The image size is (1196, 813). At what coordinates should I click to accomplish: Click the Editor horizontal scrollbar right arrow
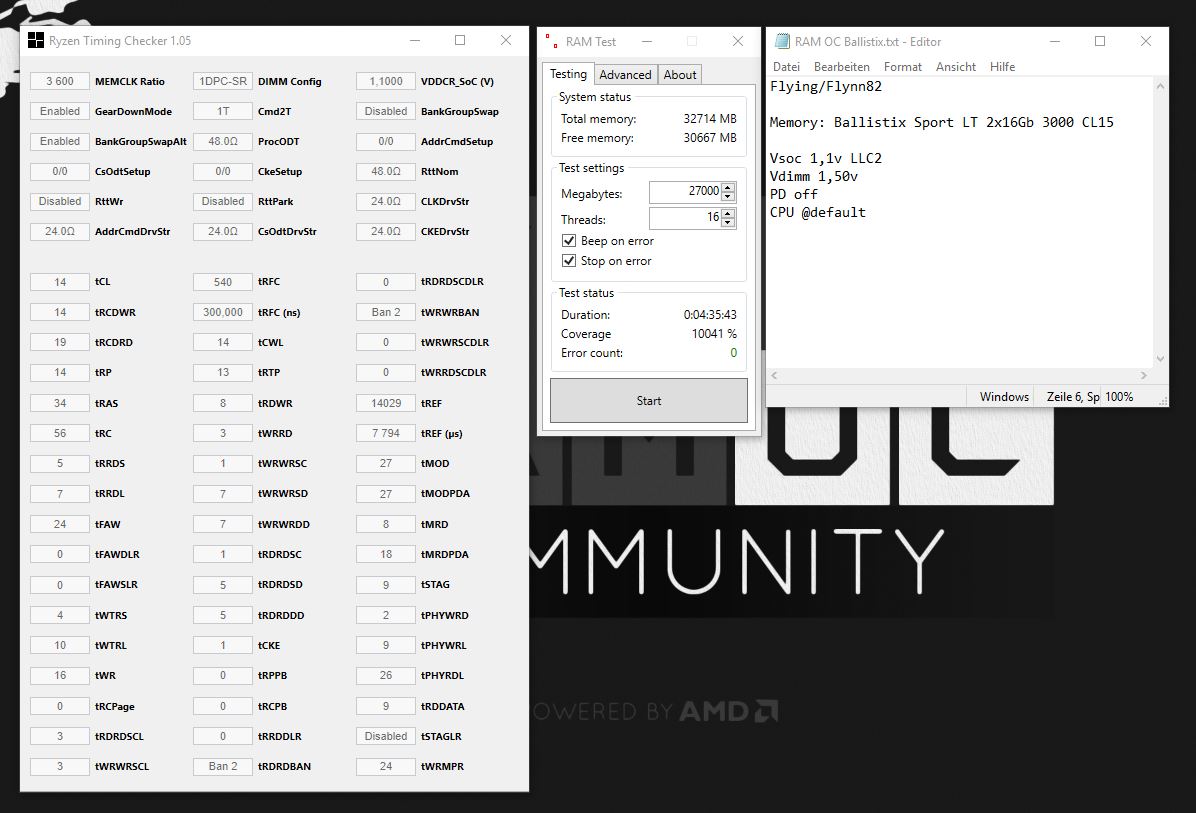(x=1143, y=375)
